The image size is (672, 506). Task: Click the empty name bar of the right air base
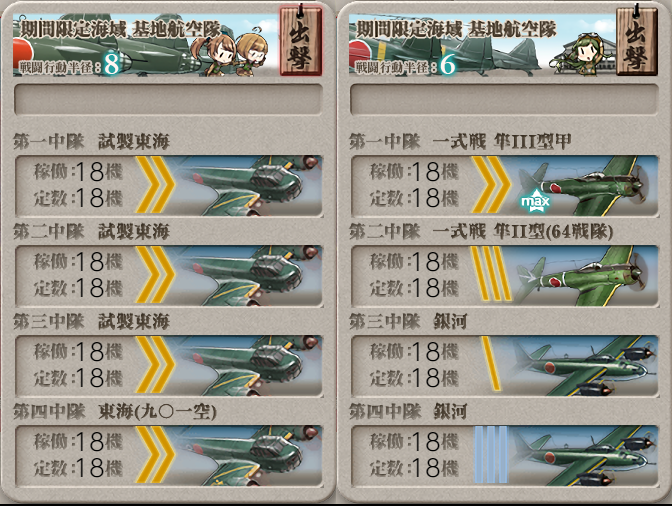pyautogui.click(x=504, y=99)
